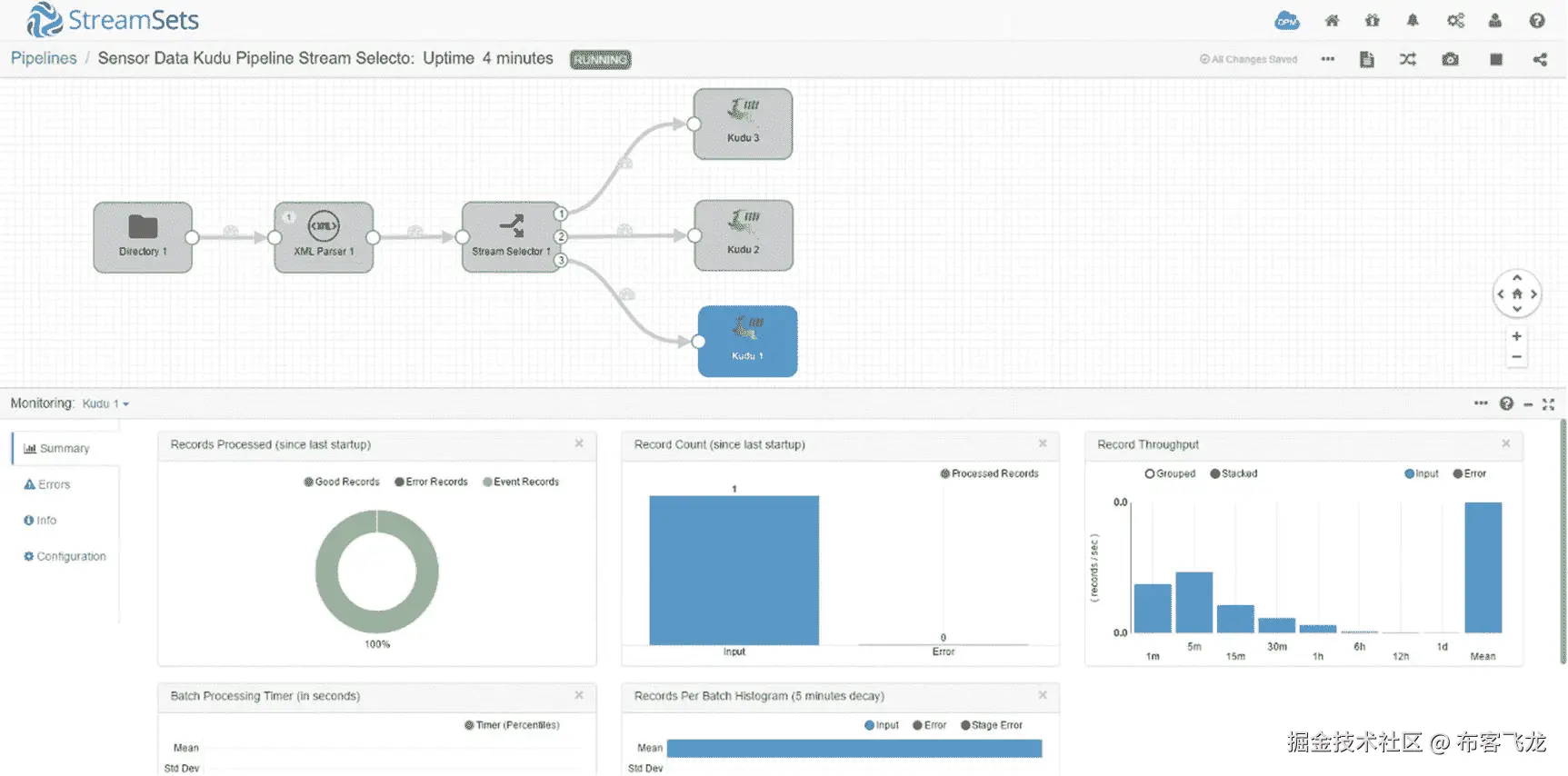Toggle Event Records legend item
1568x776 pixels.
(521, 482)
